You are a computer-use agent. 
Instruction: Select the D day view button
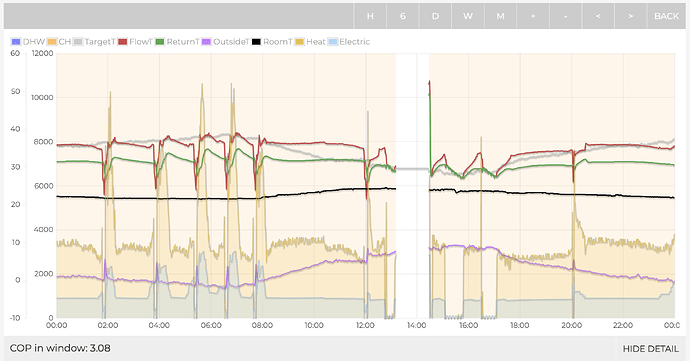435,16
